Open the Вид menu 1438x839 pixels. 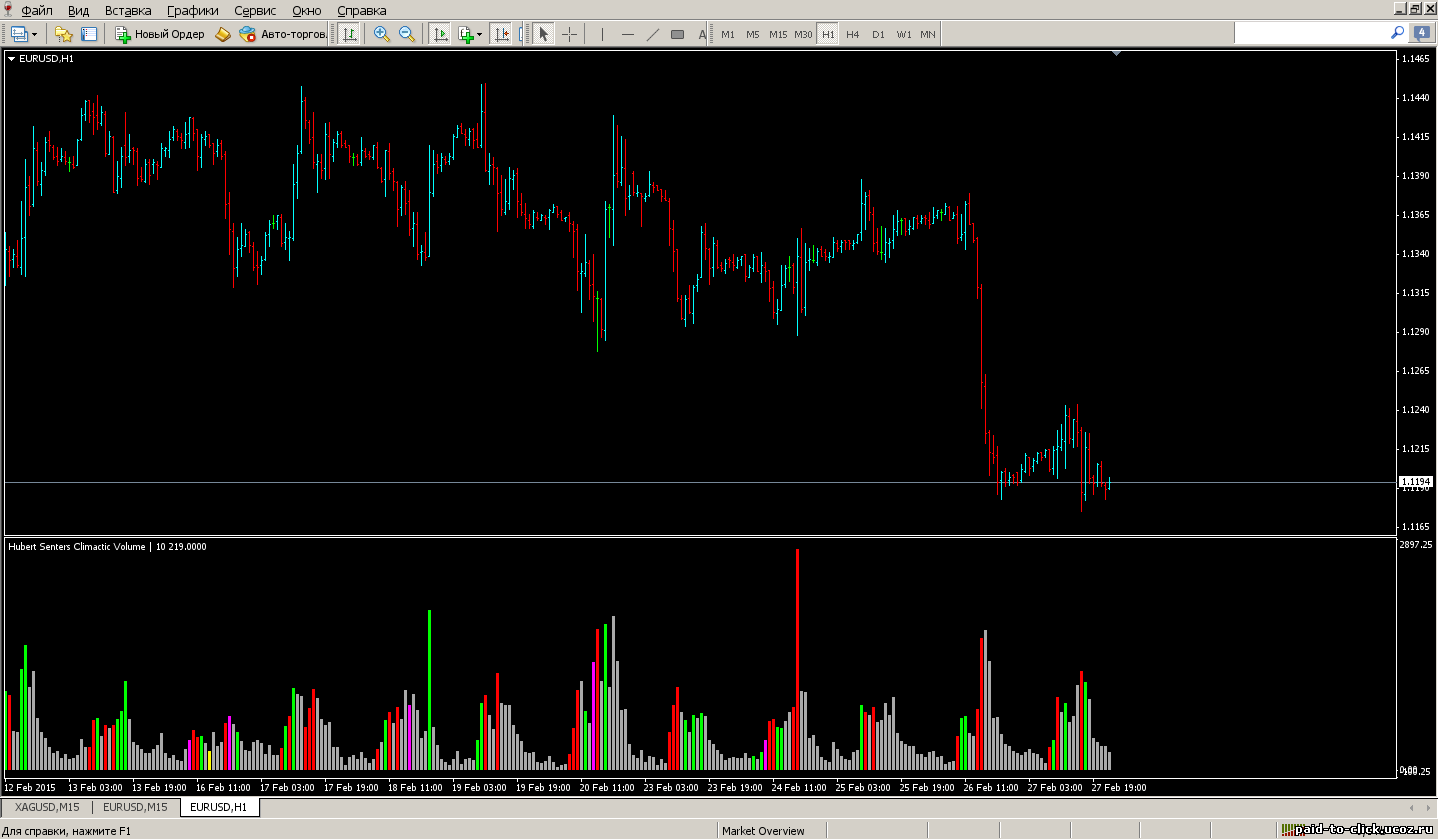click(78, 10)
